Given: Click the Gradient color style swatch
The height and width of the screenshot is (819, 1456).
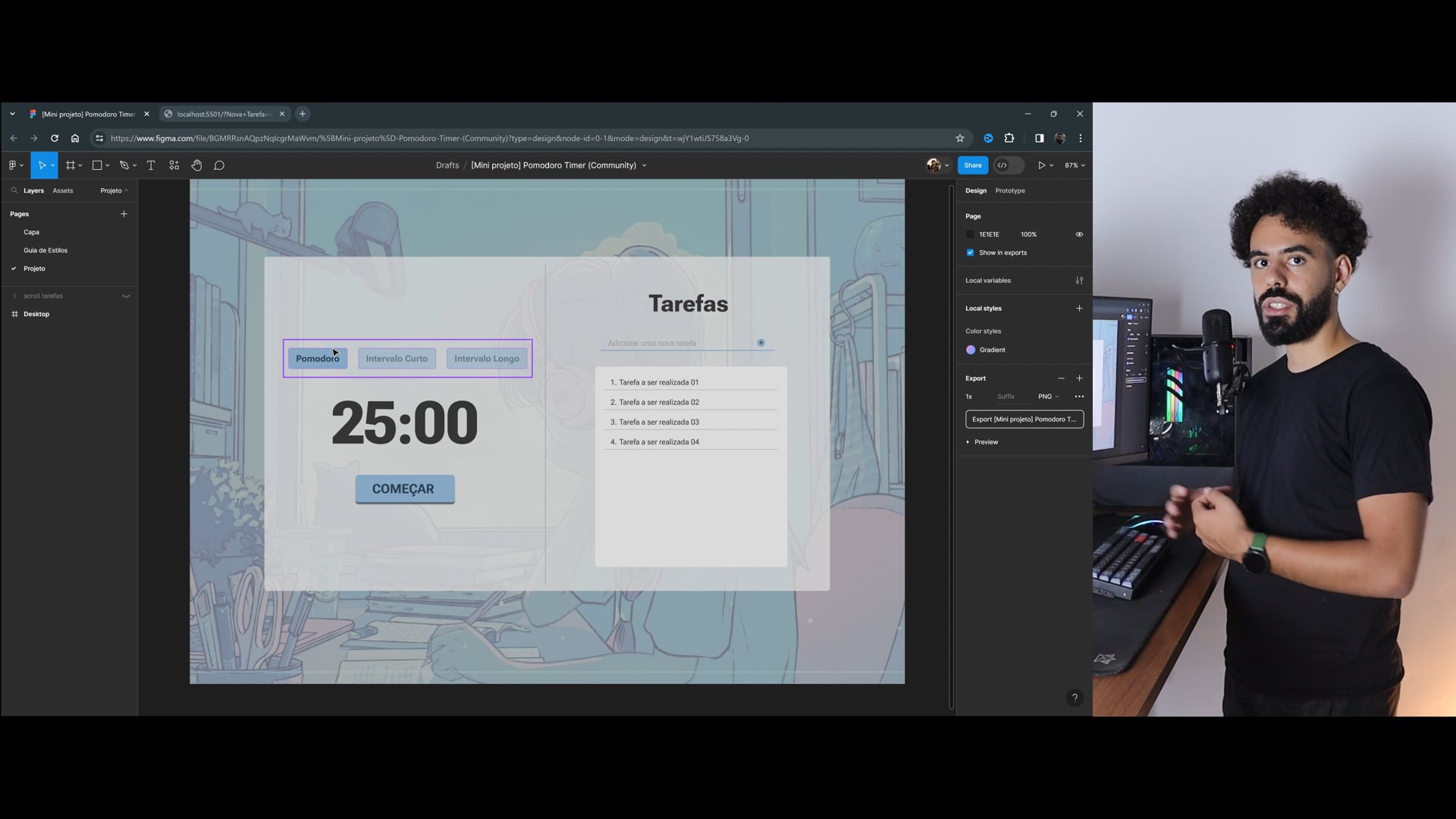Looking at the screenshot, I should click(x=971, y=350).
